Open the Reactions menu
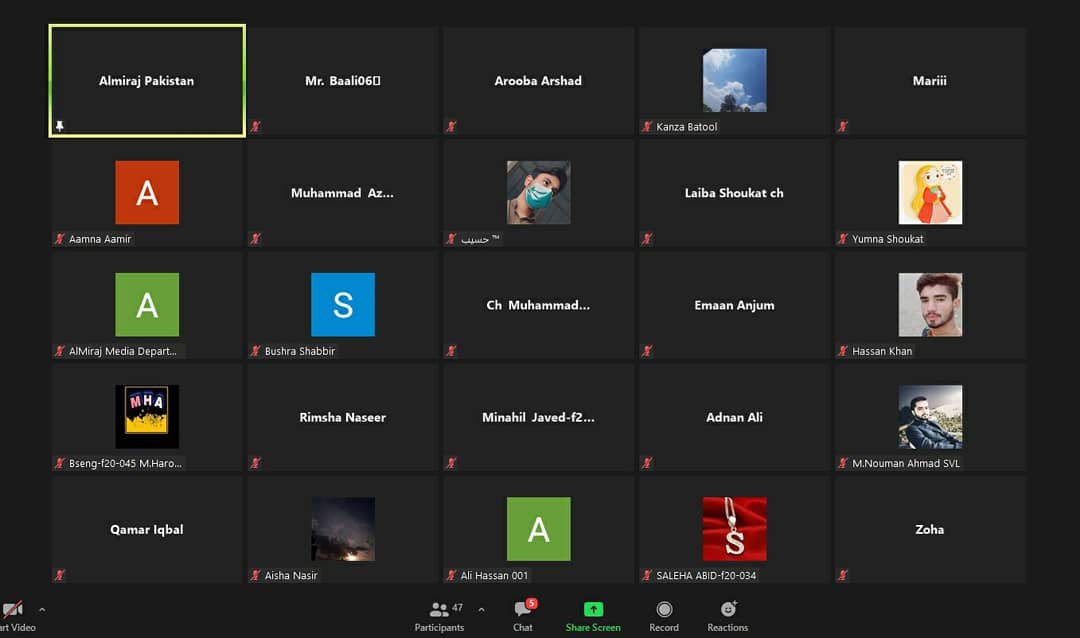1080x638 pixels. [x=727, y=616]
